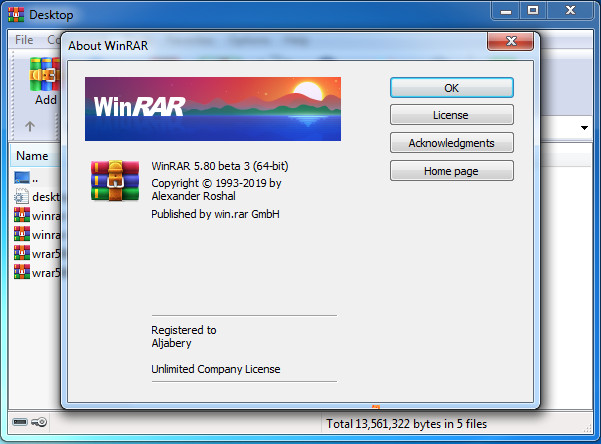Screen dimensions: 601x444
Task: Select the first 'winra' archive file
Action: point(37,215)
